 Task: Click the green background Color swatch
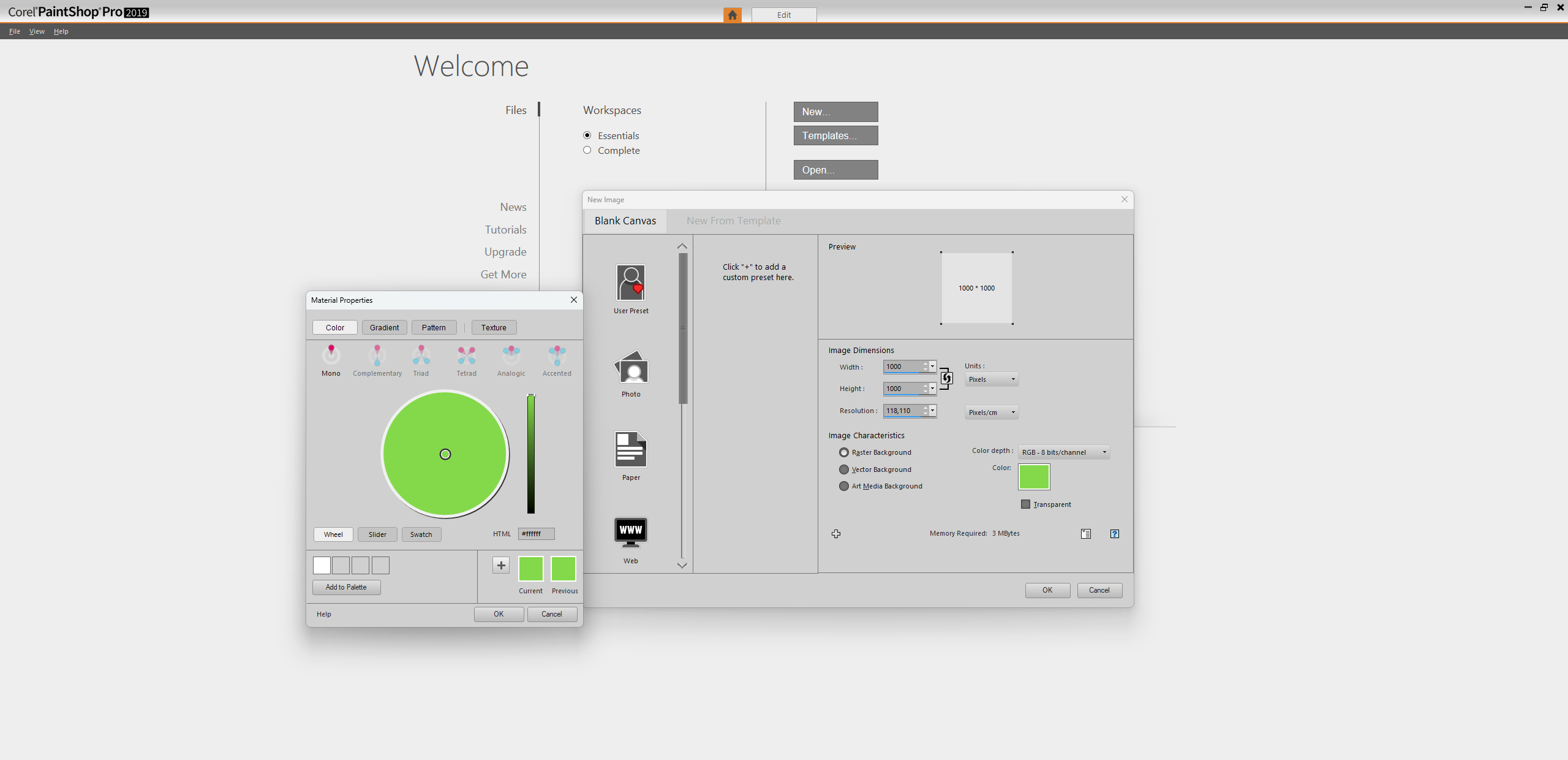tap(1034, 477)
